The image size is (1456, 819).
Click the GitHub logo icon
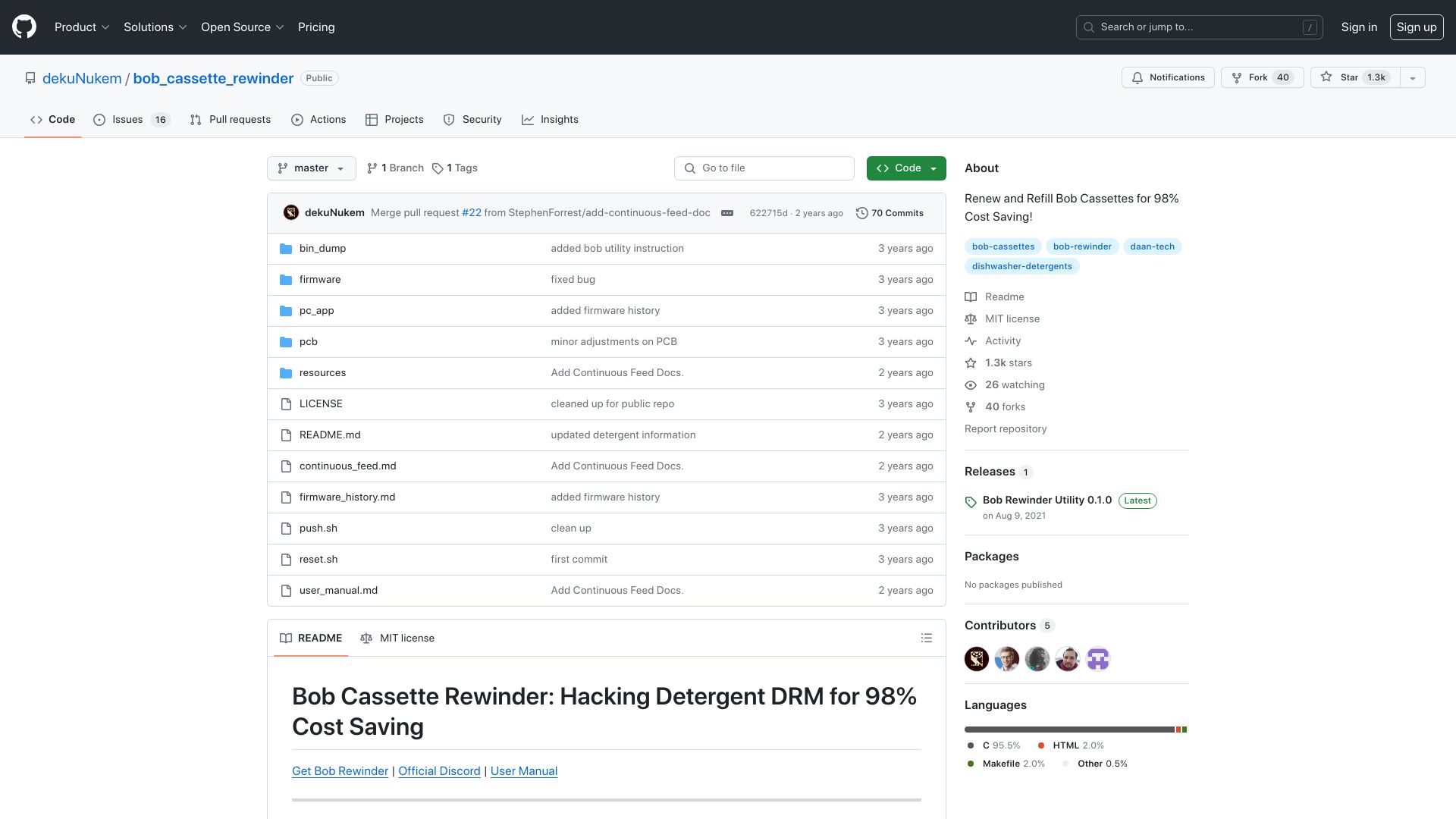(x=24, y=27)
